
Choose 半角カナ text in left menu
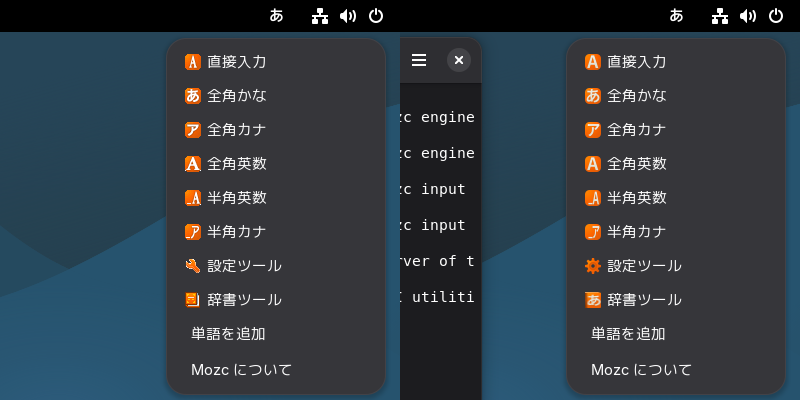237,232
